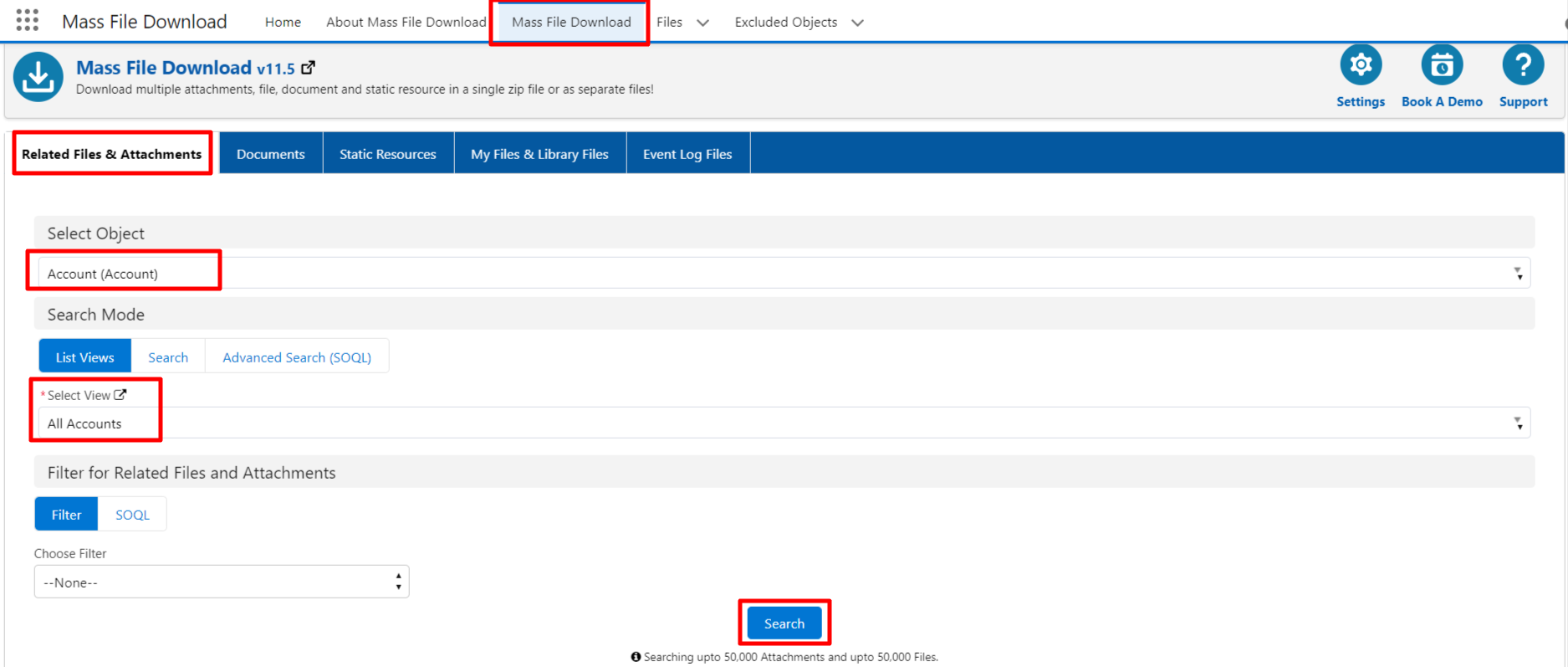Click the Book A Demo calendar icon
The width and height of the screenshot is (1568, 667).
point(1442,64)
